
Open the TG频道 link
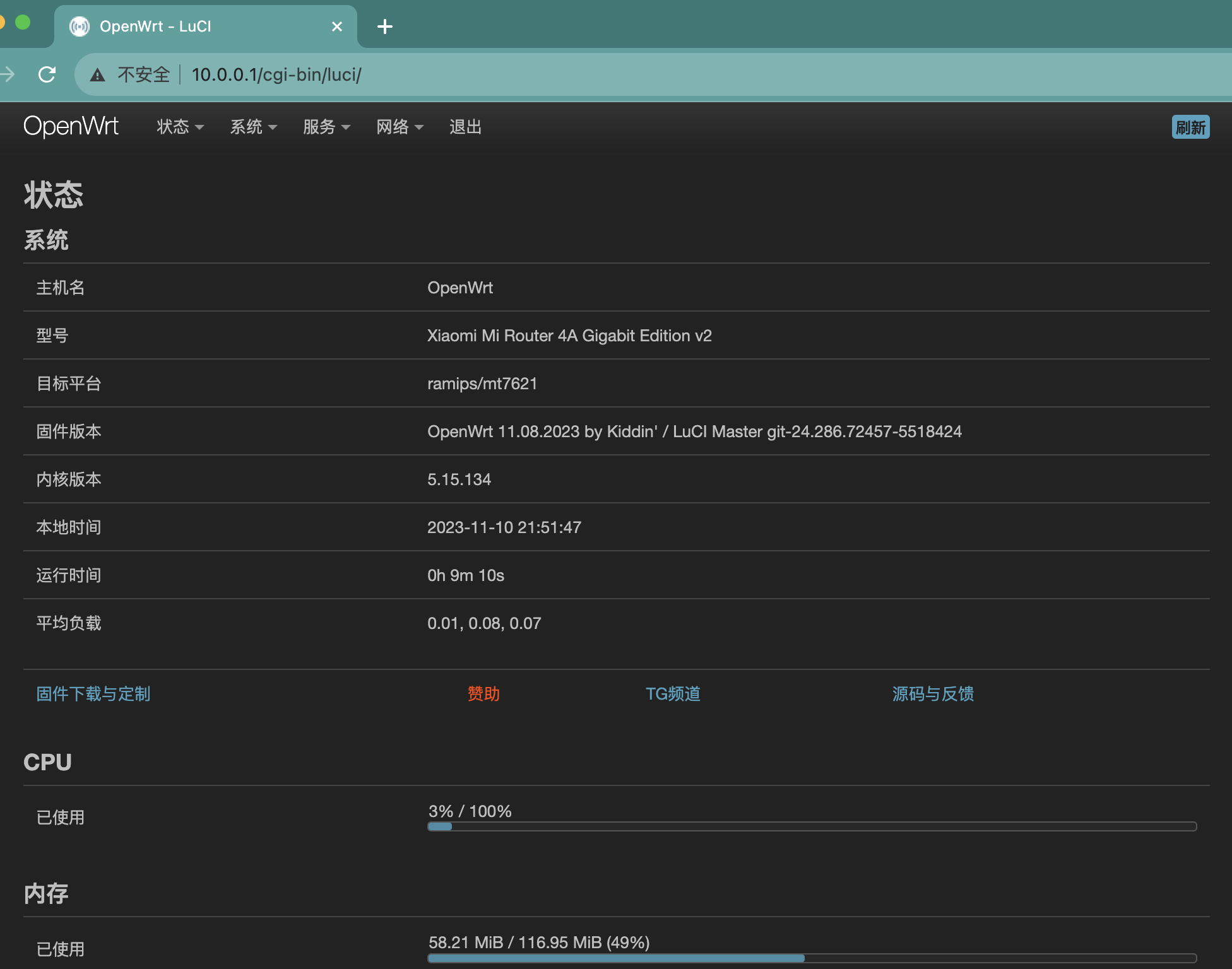673,694
